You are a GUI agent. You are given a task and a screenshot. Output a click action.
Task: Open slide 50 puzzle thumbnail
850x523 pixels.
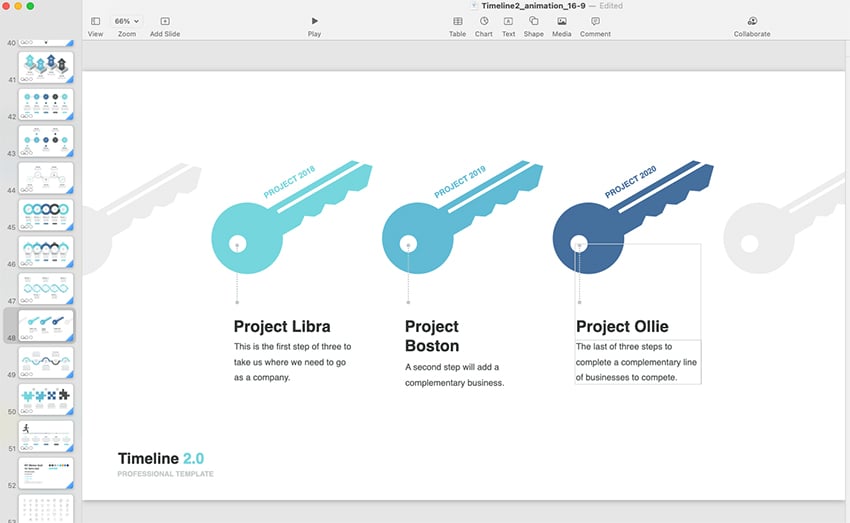click(x=46, y=399)
